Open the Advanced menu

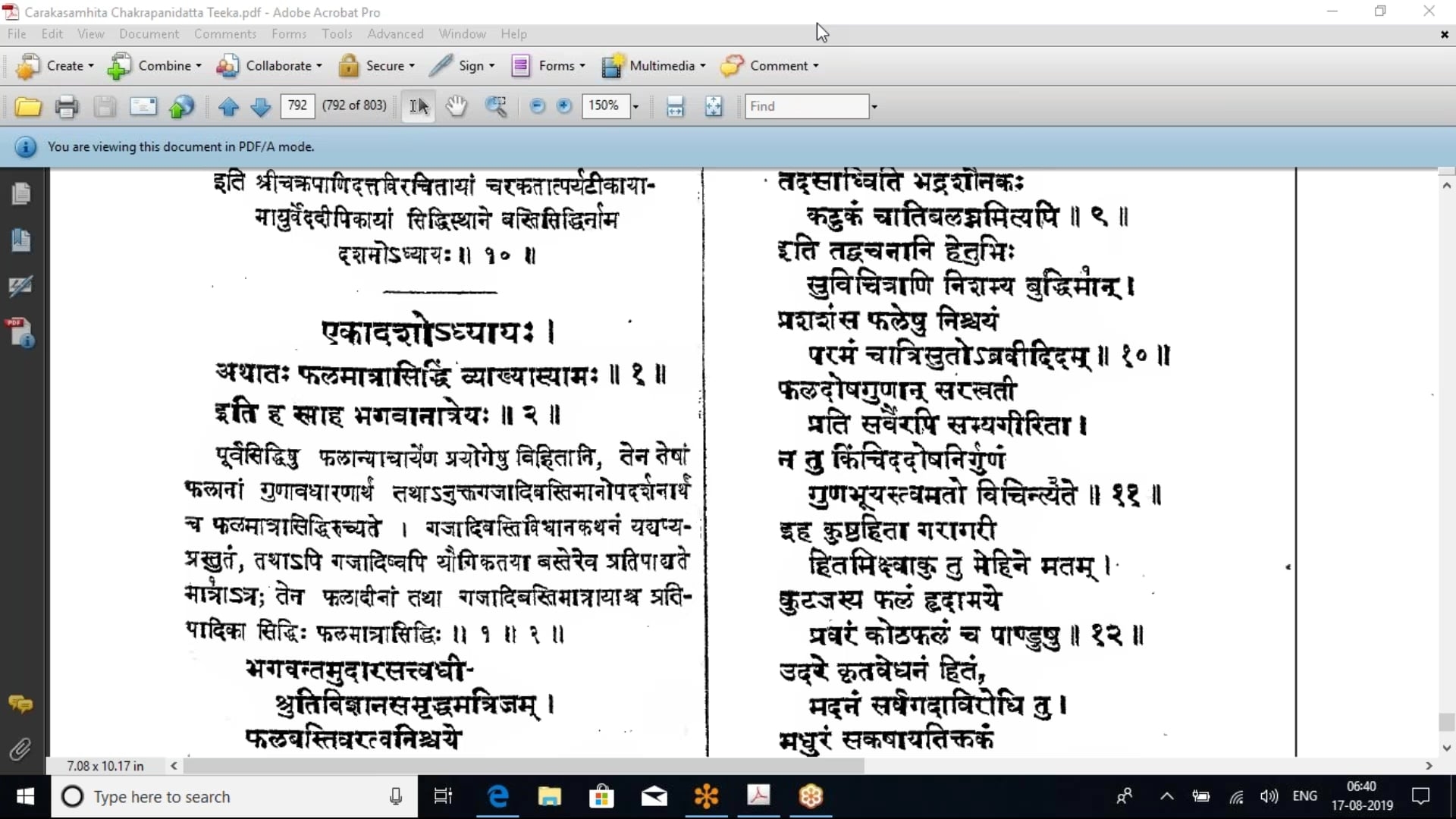(395, 34)
